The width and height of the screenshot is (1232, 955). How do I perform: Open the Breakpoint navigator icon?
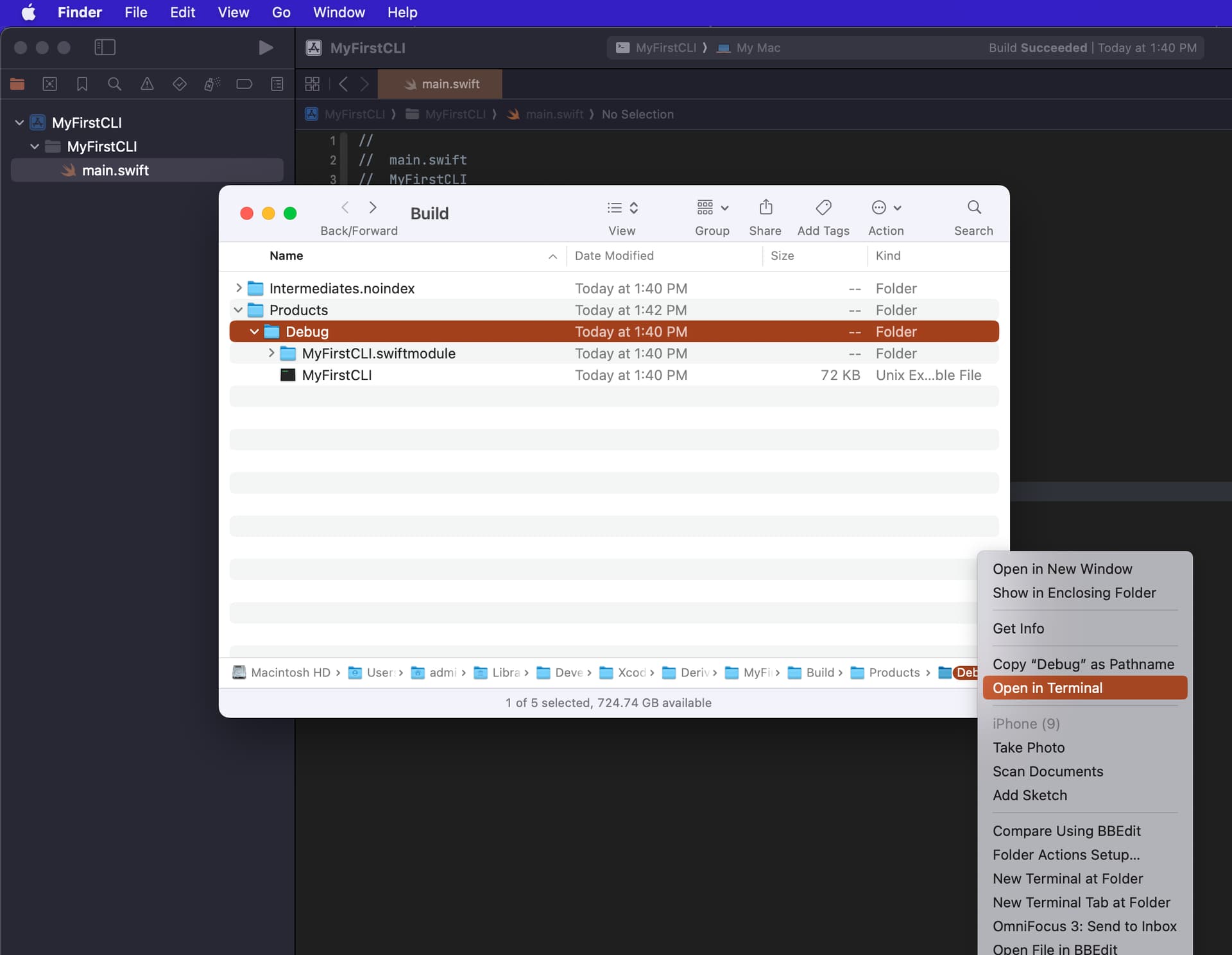coord(244,84)
